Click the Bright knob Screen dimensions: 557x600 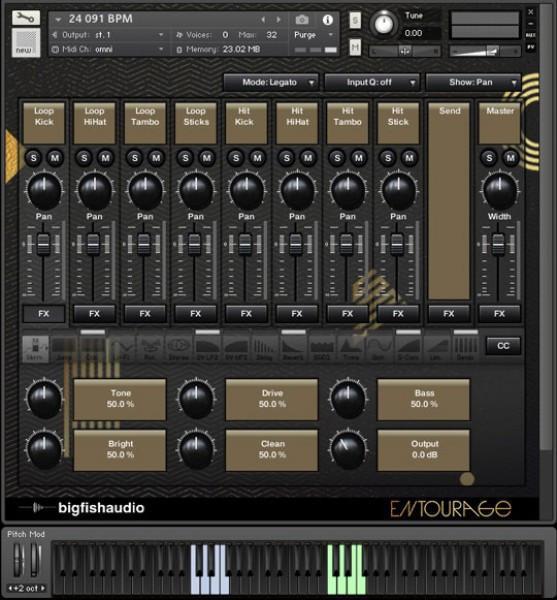pyautogui.click(x=44, y=449)
